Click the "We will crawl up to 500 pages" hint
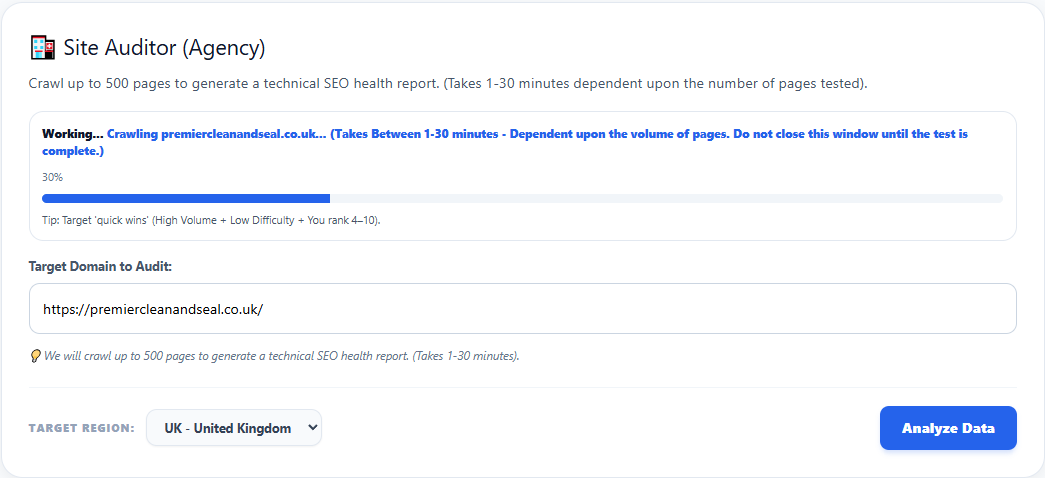This screenshot has width=1045, height=478. (x=282, y=356)
